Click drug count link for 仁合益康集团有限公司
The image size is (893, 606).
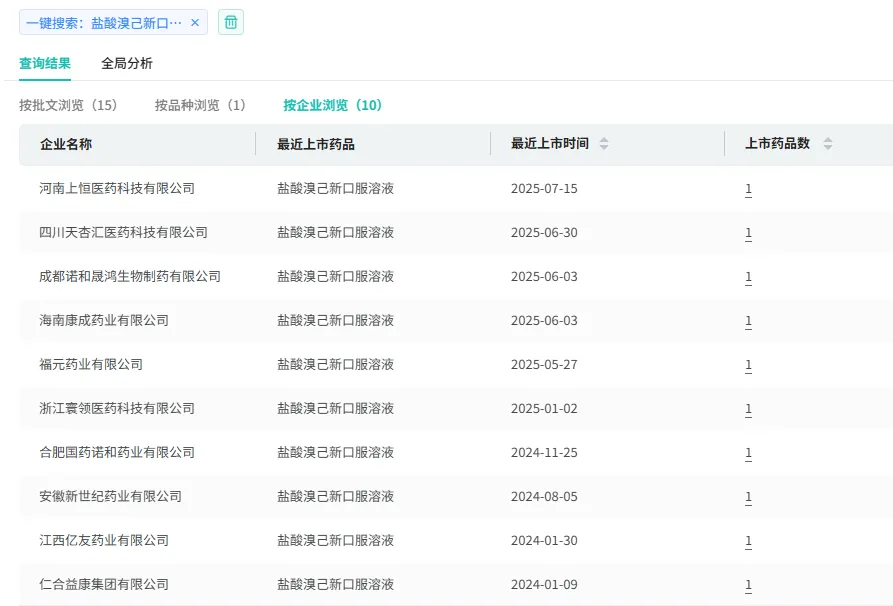(748, 585)
